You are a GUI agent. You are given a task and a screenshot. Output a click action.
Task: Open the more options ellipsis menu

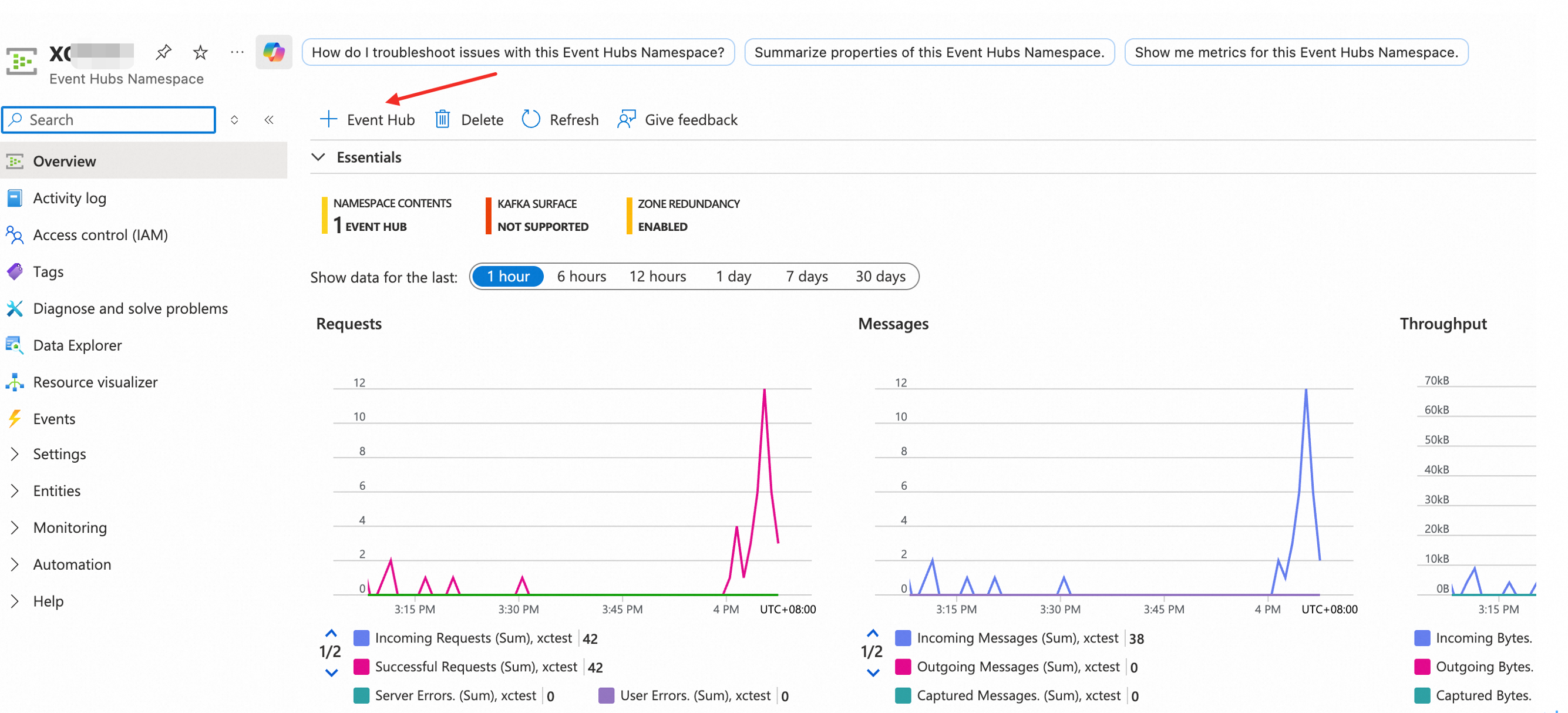tap(237, 52)
